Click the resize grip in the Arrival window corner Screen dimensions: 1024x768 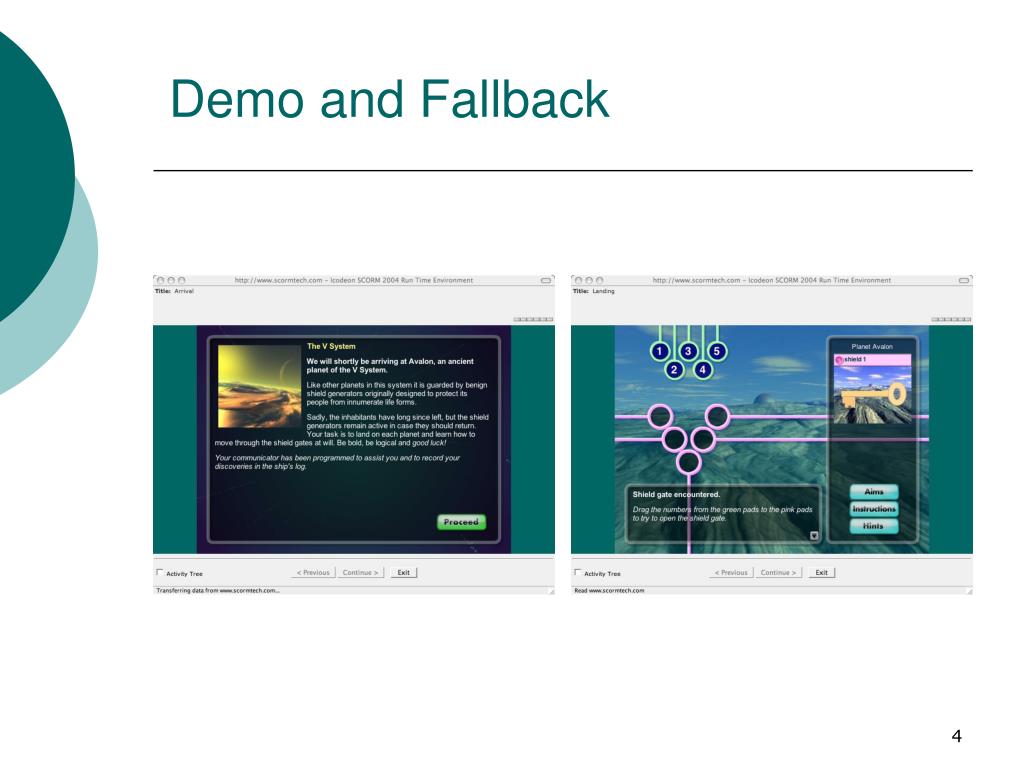[551, 591]
